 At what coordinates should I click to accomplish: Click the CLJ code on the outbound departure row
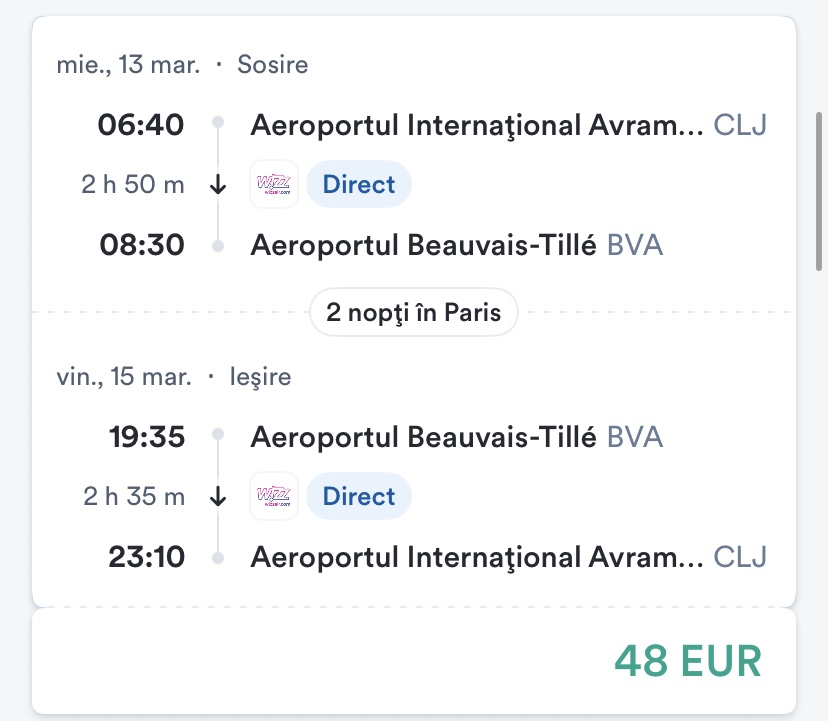click(x=741, y=125)
